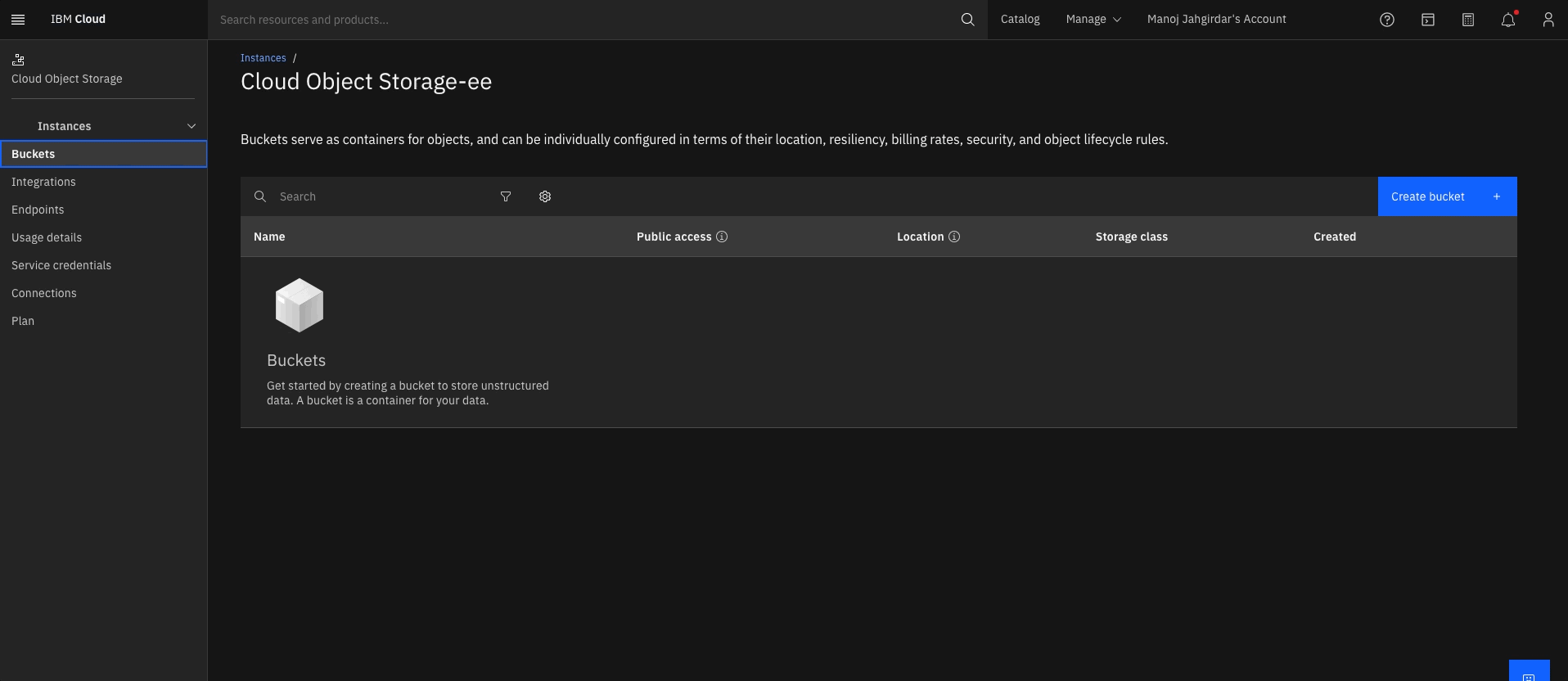Select Buckets in the sidebar
Viewport: 1568px width, 681px height.
point(104,154)
